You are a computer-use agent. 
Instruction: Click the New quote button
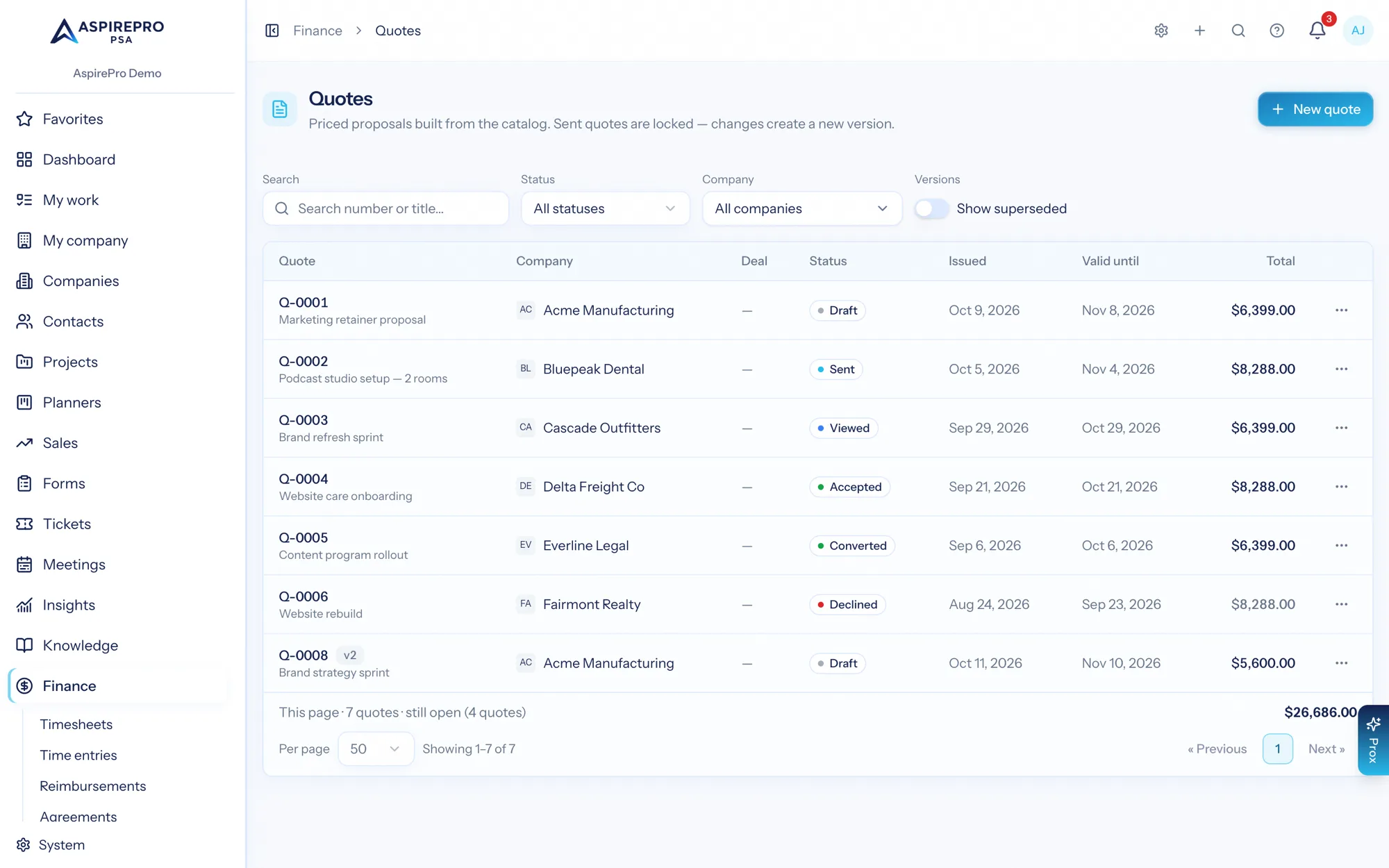(x=1315, y=109)
